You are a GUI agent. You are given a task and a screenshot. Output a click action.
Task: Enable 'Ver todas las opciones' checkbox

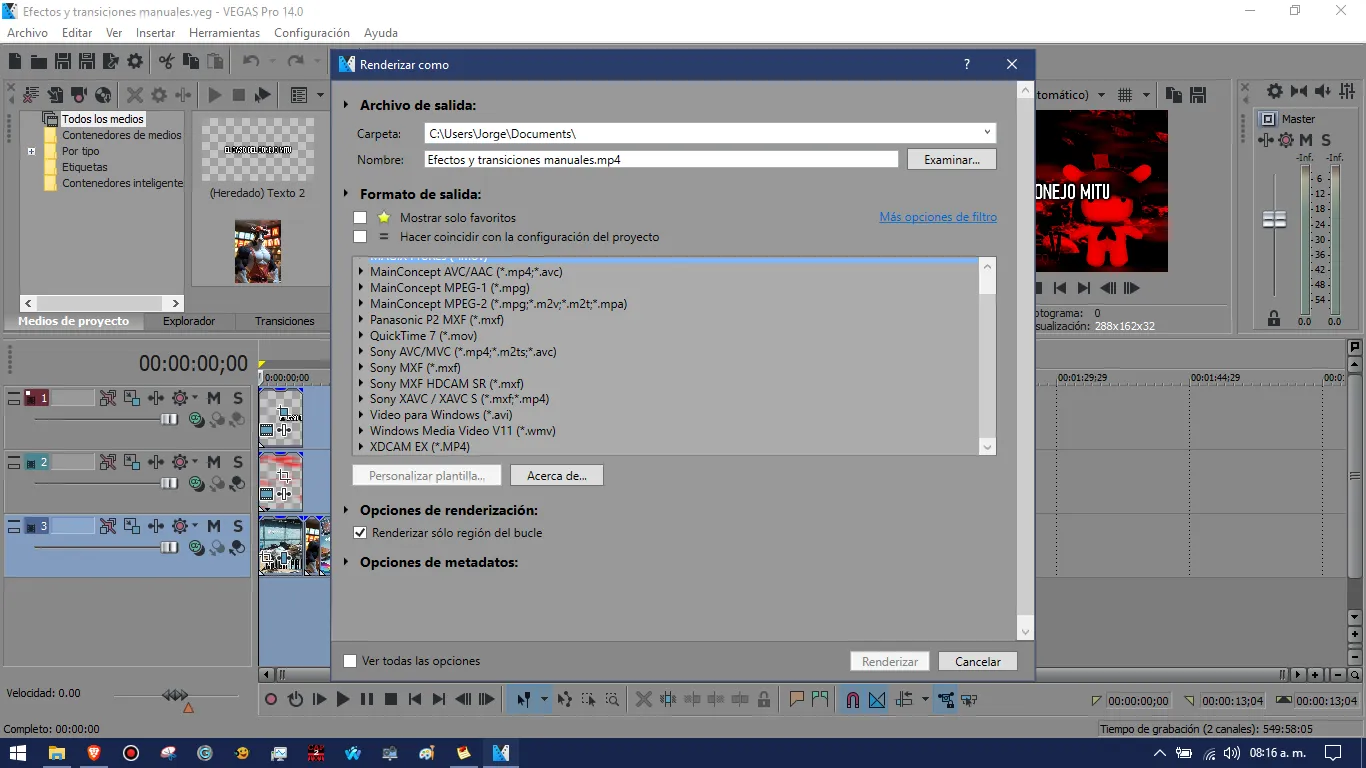pos(350,661)
